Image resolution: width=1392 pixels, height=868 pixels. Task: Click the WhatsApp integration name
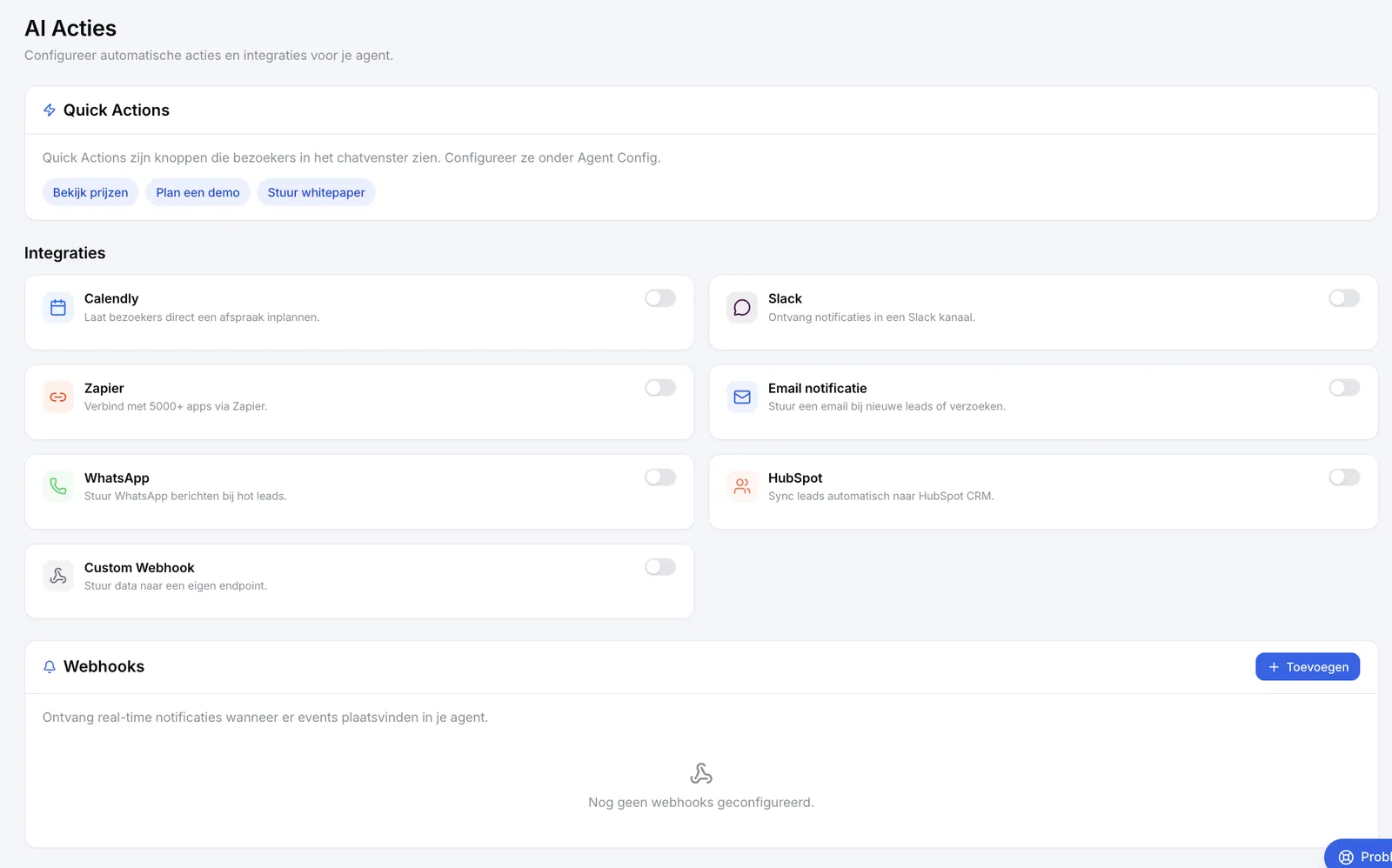click(x=117, y=477)
